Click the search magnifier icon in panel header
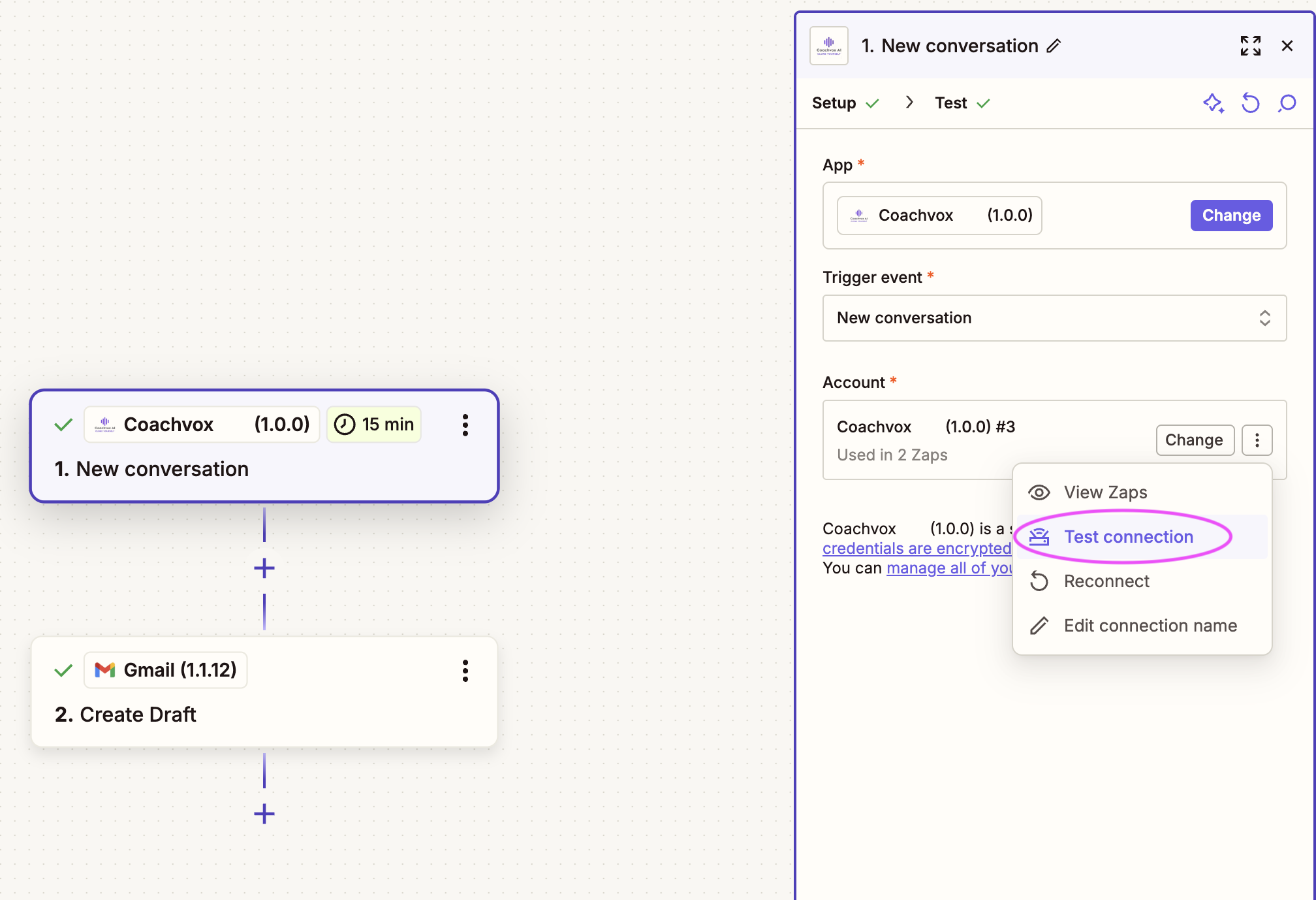Viewport: 1316px width, 900px height. 1287,103
